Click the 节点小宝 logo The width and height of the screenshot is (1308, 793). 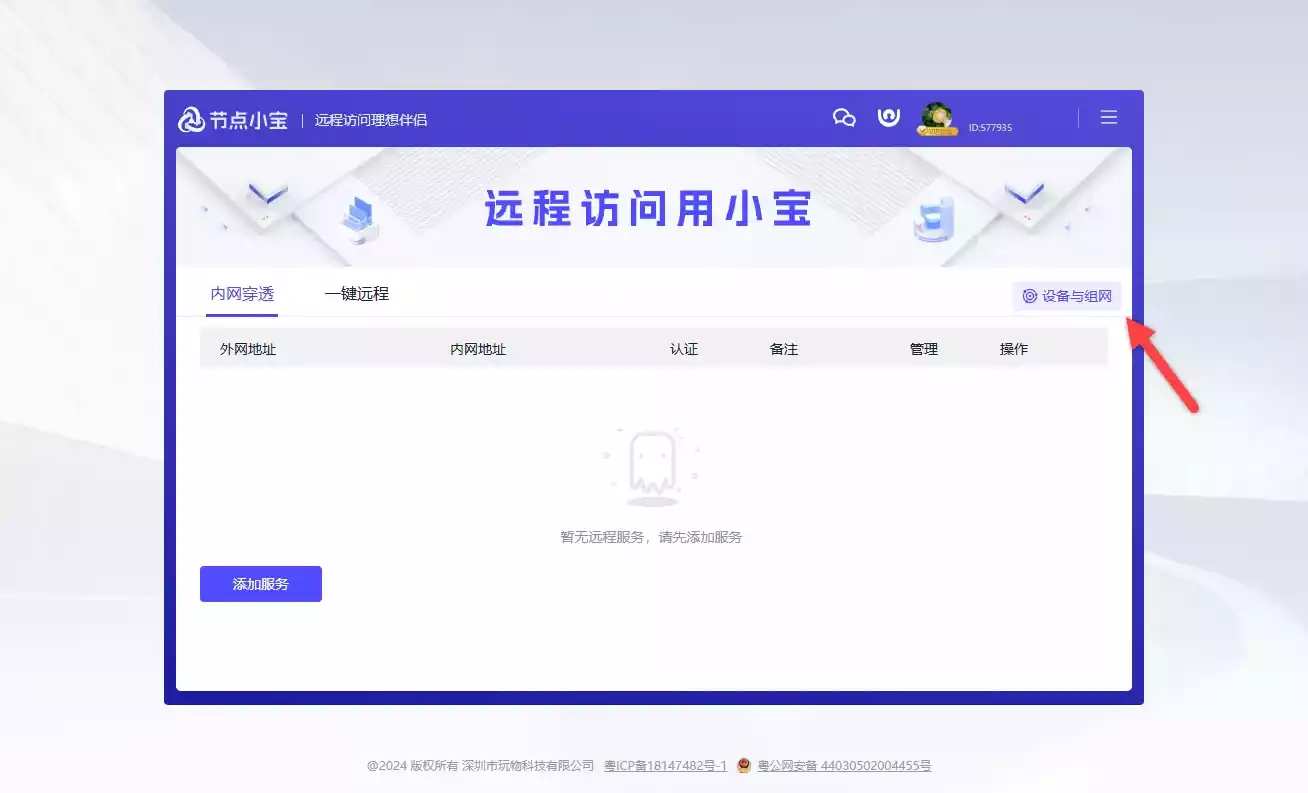tap(233, 120)
